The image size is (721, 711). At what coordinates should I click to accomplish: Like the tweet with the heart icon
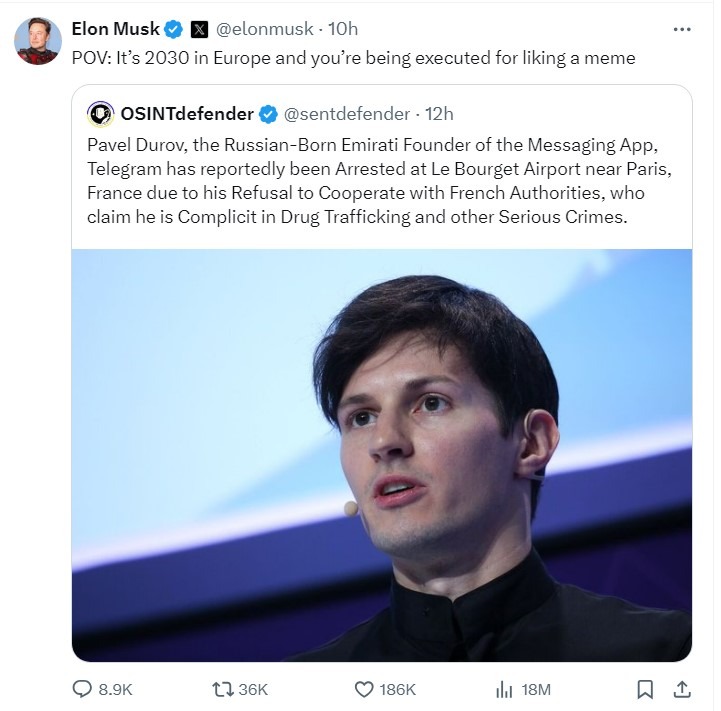[x=365, y=689]
